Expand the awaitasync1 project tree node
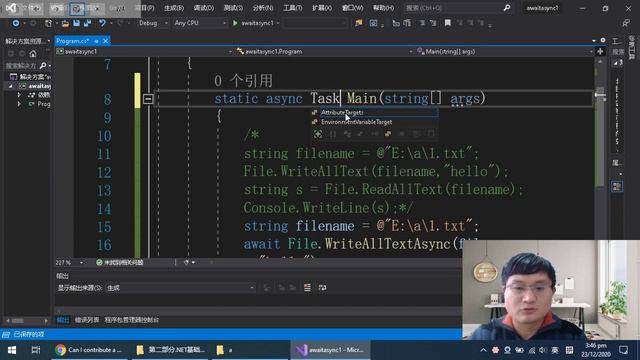The image size is (640, 360). pyautogui.click(x=11, y=86)
